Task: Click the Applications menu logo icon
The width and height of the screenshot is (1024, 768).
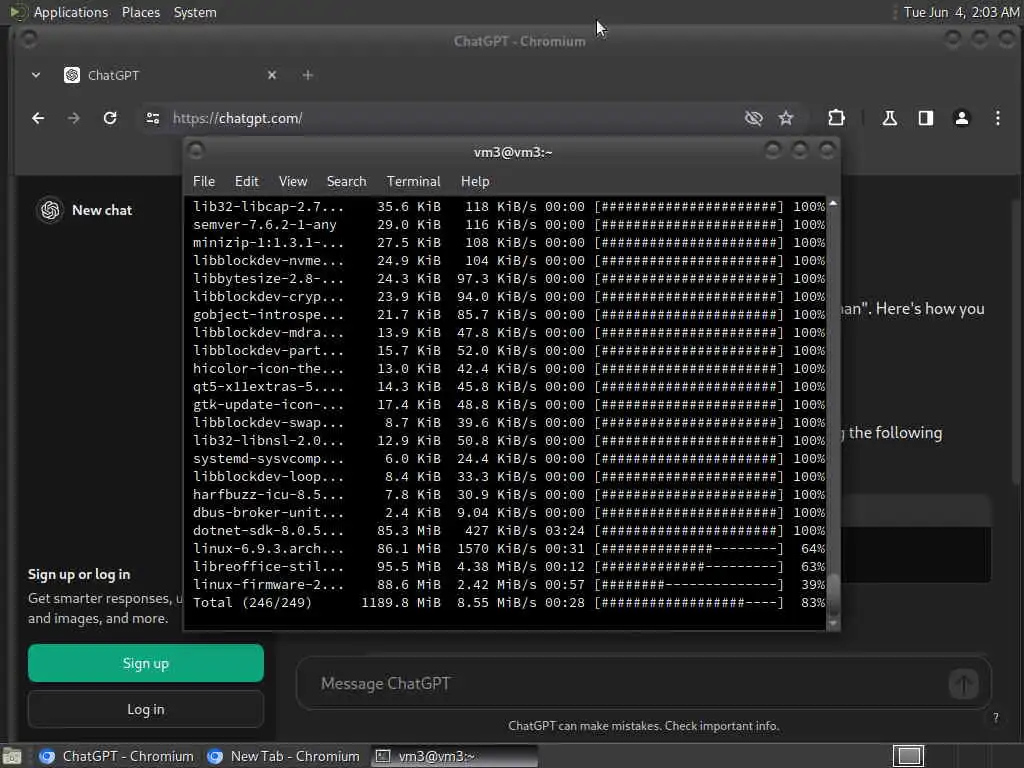Action: pyautogui.click(x=16, y=12)
